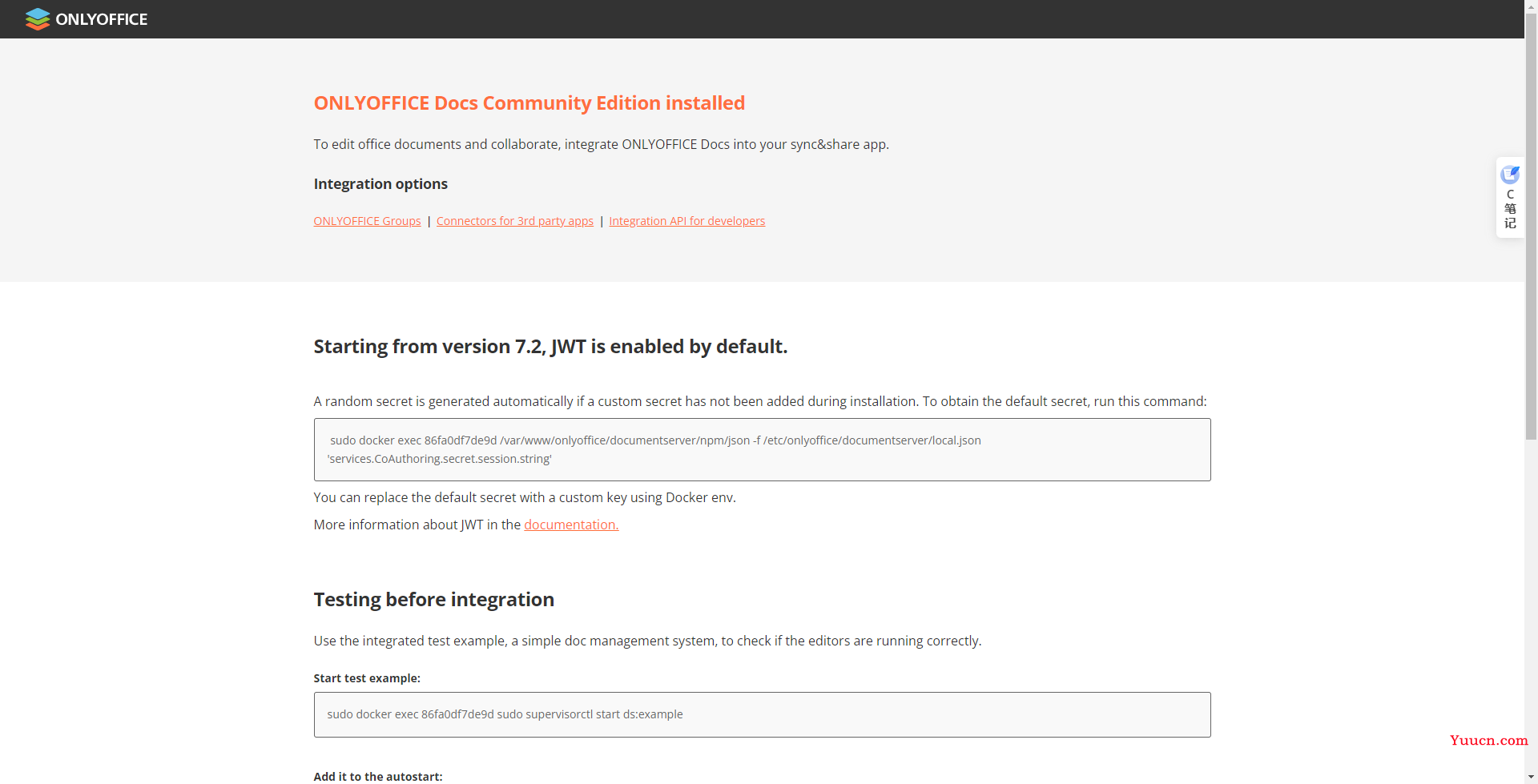This screenshot has height=784, width=1538.
Task: Click the ONLYOFFICE stacked-layers logo icon
Action: 37,19
